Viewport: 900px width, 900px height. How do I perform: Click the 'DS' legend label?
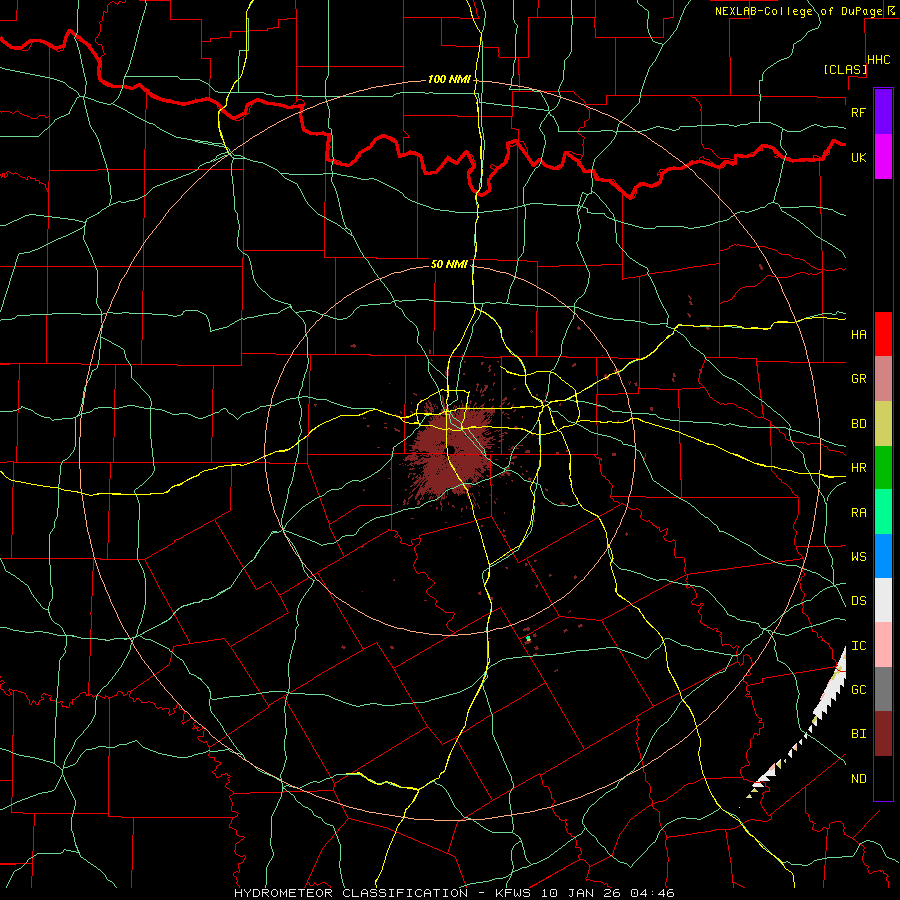coord(858,601)
